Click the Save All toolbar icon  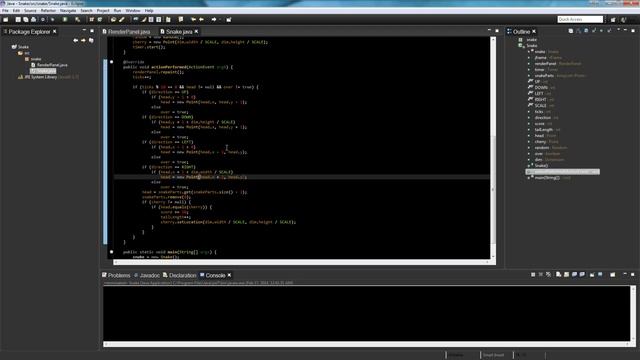pyautogui.click(x=26, y=20)
